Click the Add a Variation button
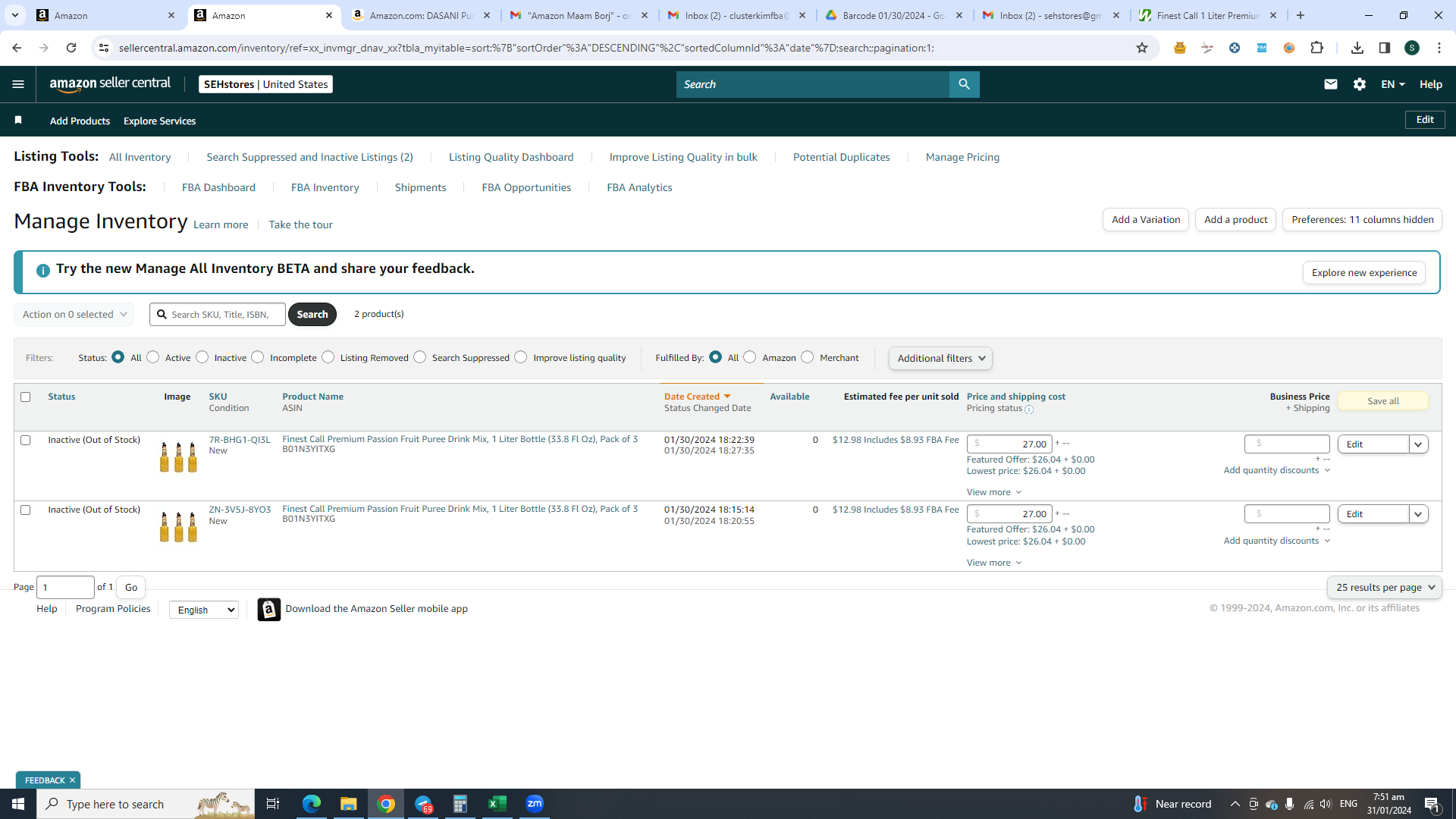Screen dimensions: 1456x819 pyautogui.click(x=1146, y=220)
